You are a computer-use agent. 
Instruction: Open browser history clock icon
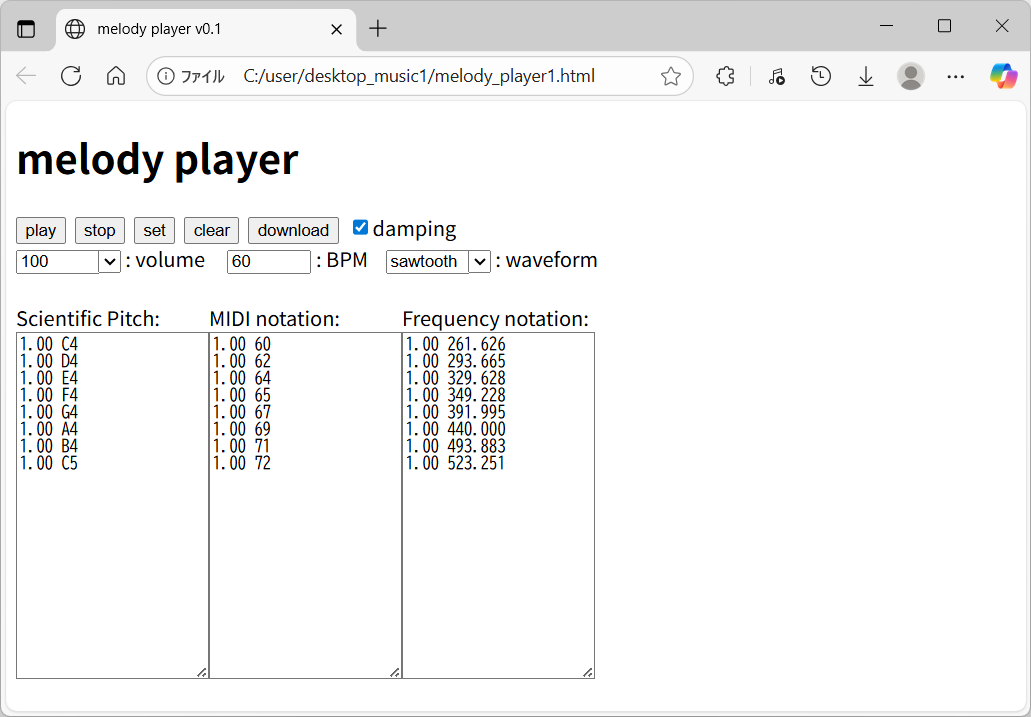click(x=821, y=76)
